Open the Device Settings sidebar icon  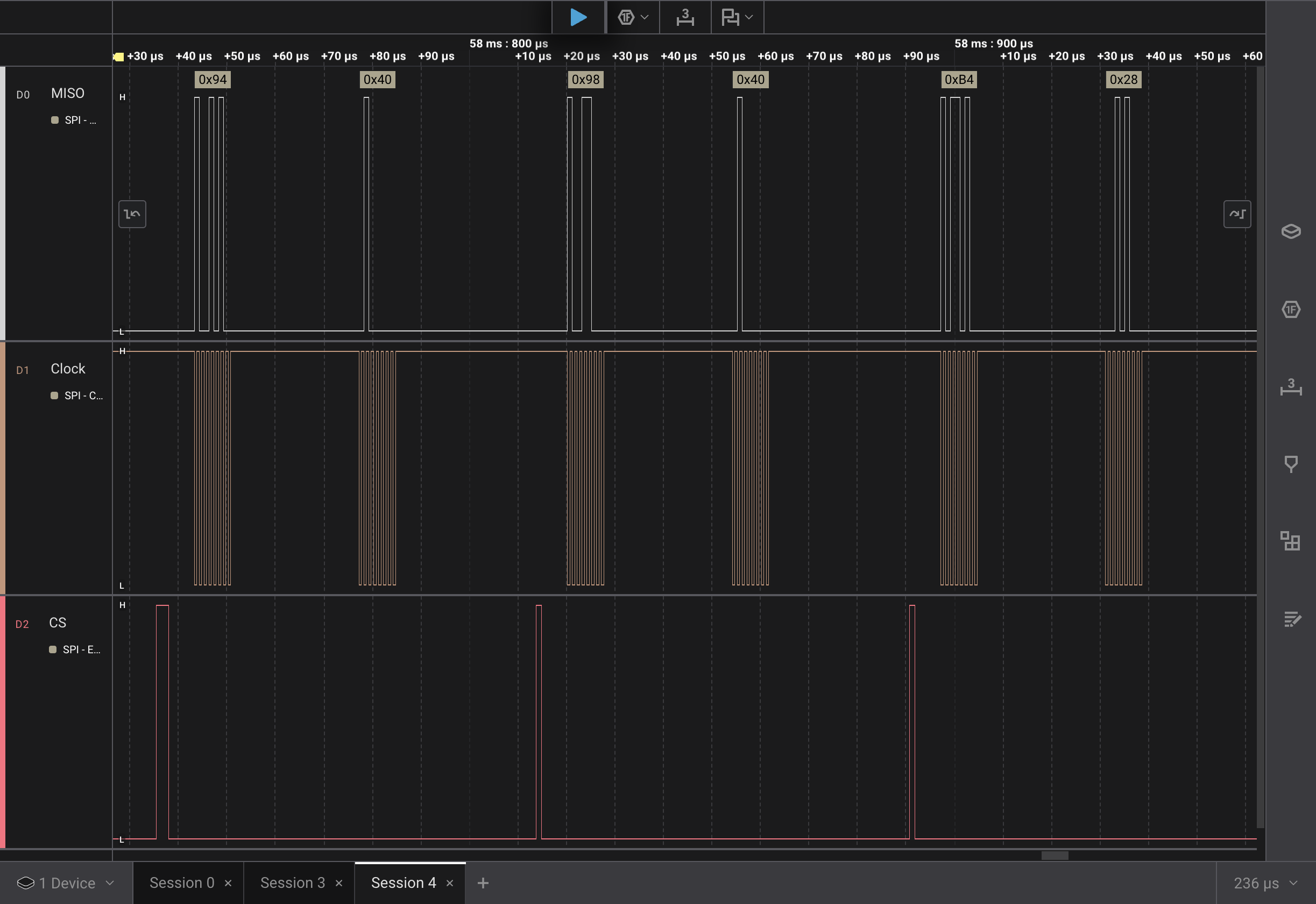[1291, 232]
